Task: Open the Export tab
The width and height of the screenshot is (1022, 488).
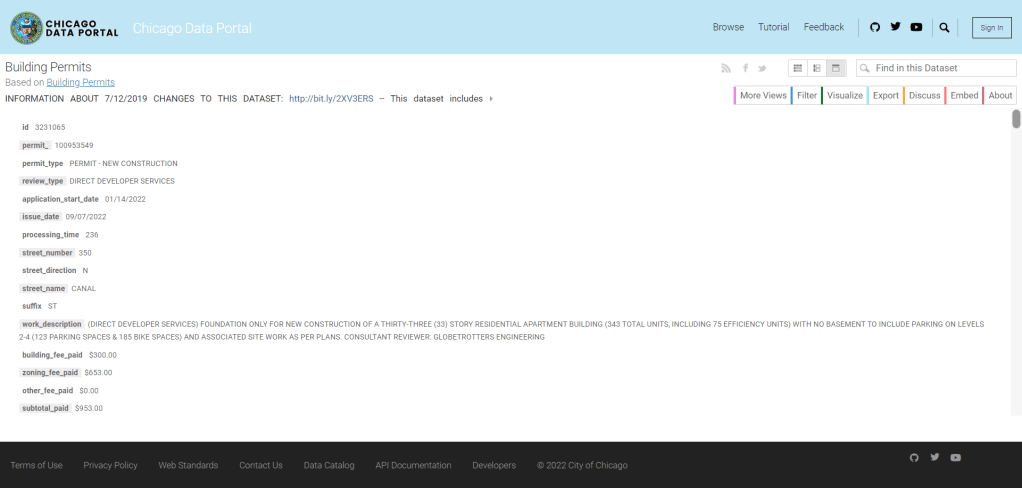Action: tap(885, 95)
